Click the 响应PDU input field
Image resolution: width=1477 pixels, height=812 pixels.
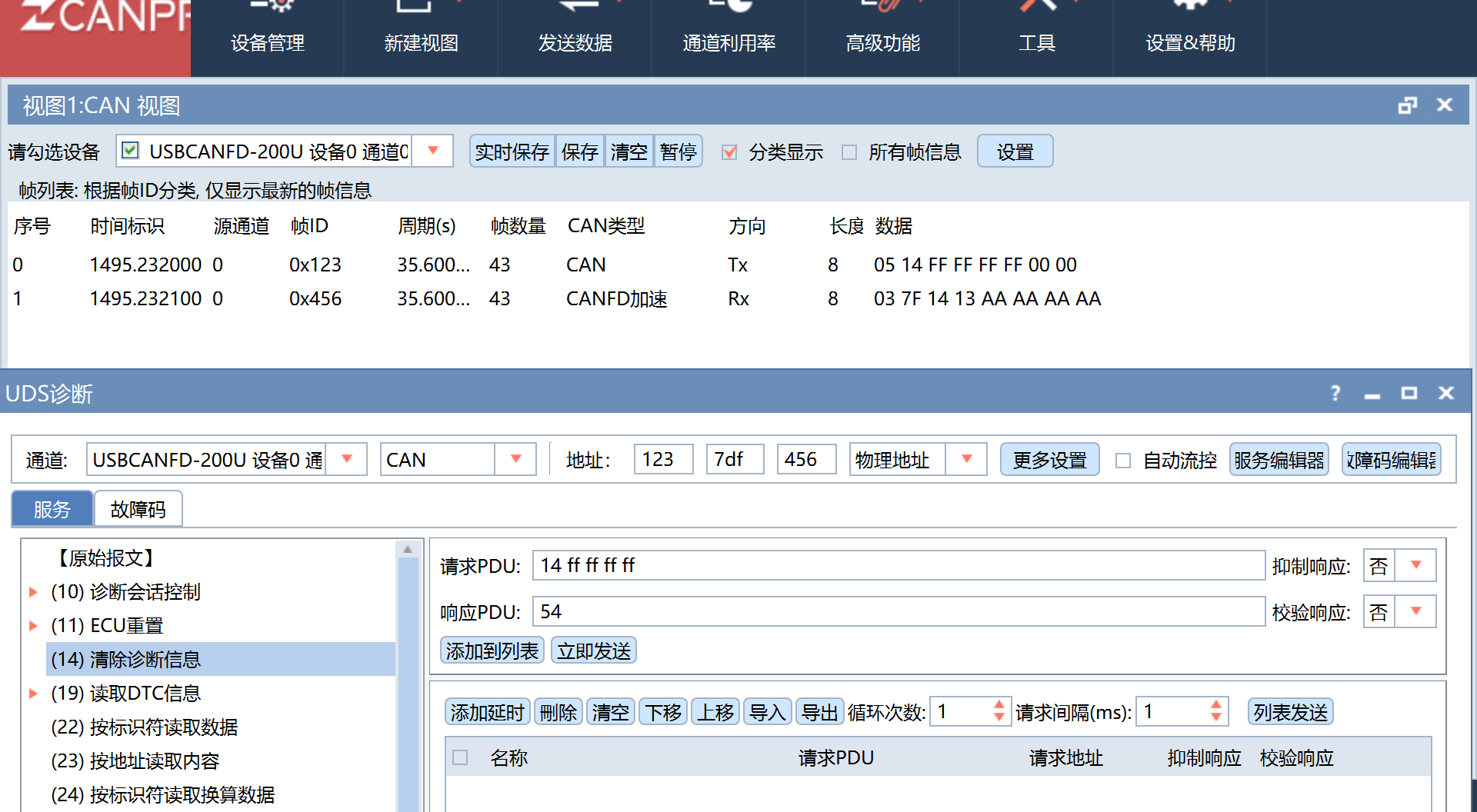[899, 611]
